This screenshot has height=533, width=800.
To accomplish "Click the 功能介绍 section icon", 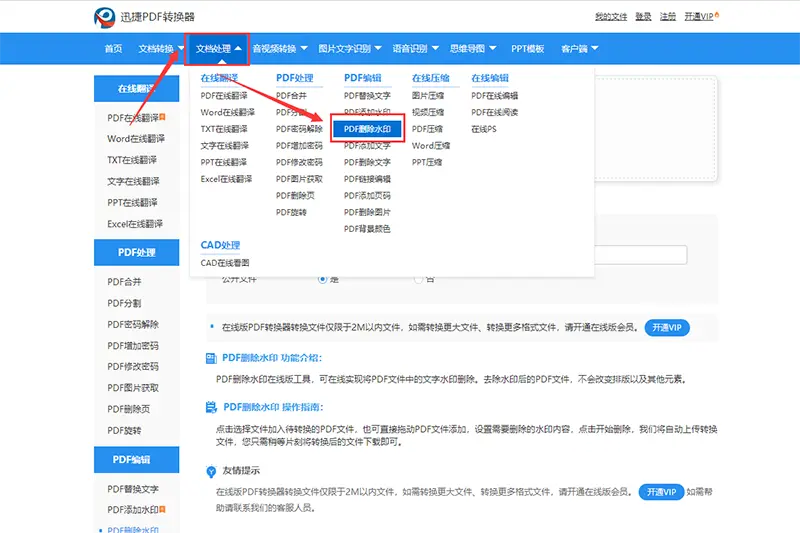I will point(211,358).
